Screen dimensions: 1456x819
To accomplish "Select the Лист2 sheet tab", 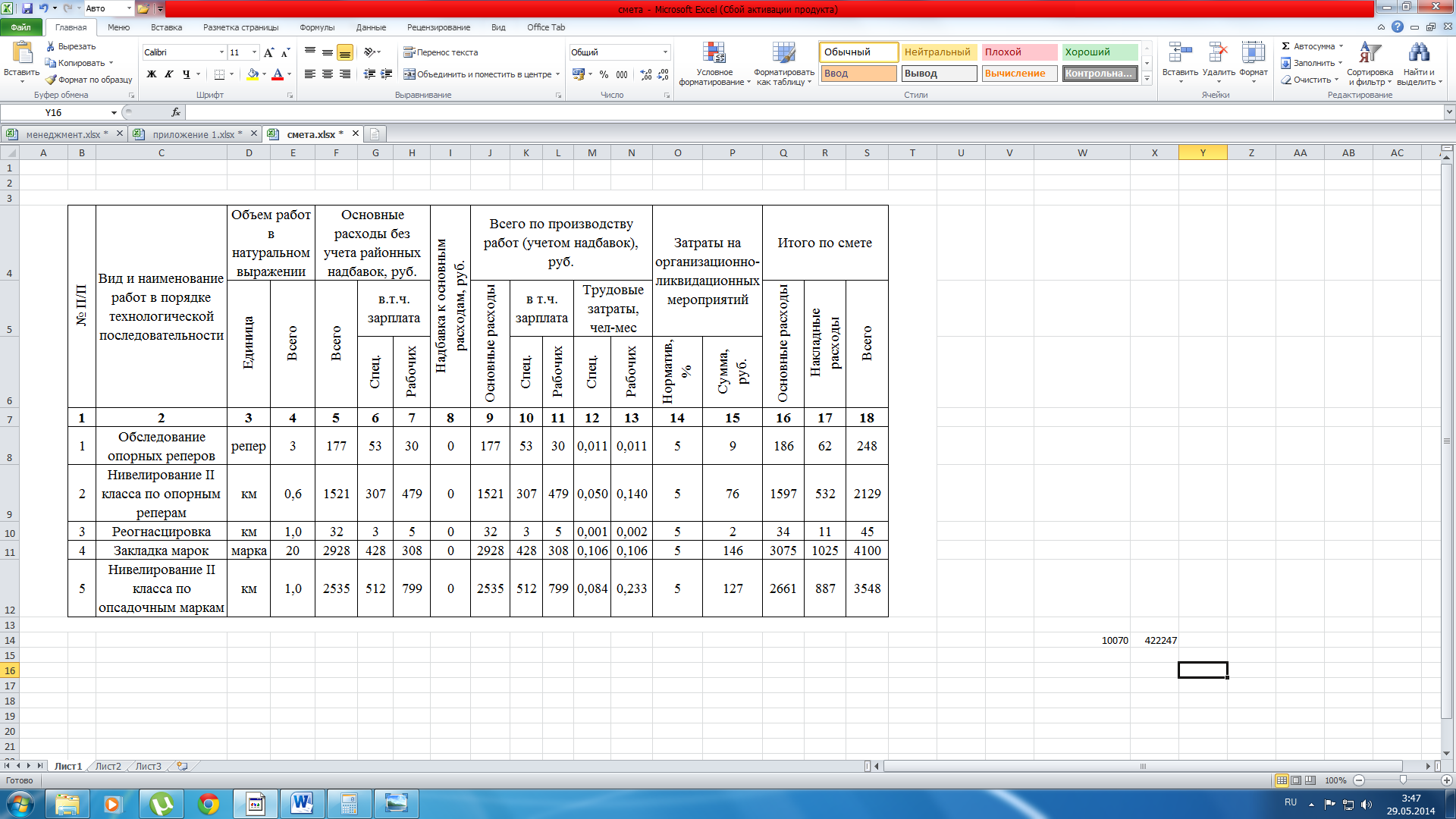I will [108, 766].
